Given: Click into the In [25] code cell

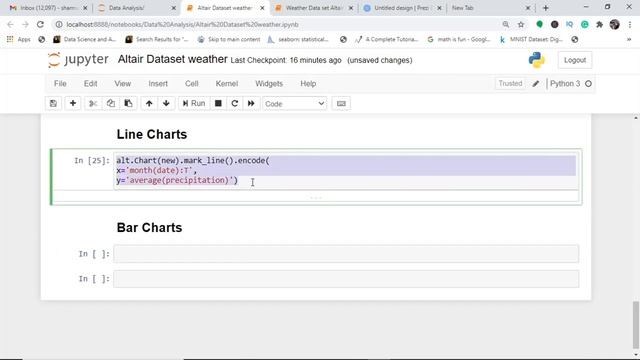Looking at the screenshot, I should (346, 171).
